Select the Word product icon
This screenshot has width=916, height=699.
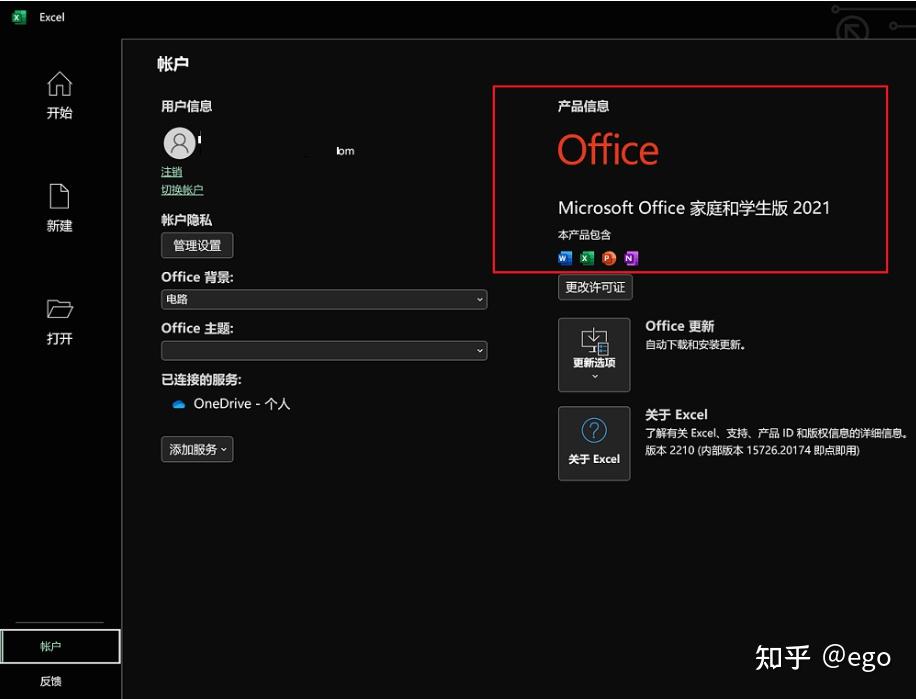point(564,258)
